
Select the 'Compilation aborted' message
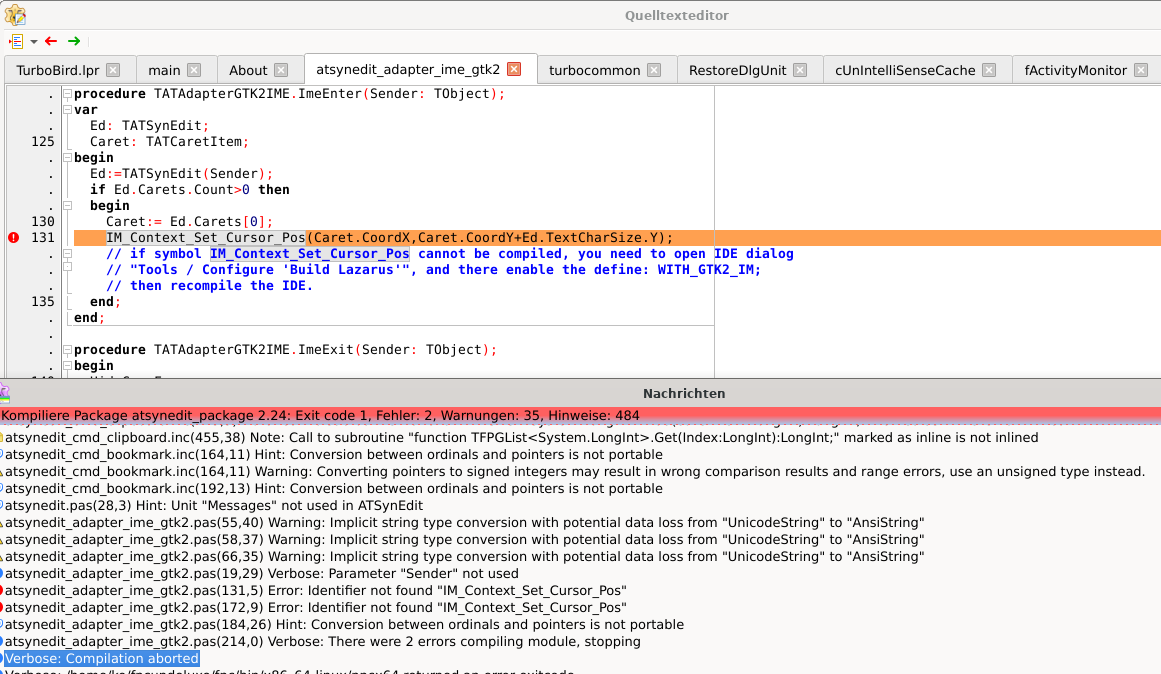pyautogui.click(x=102, y=658)
